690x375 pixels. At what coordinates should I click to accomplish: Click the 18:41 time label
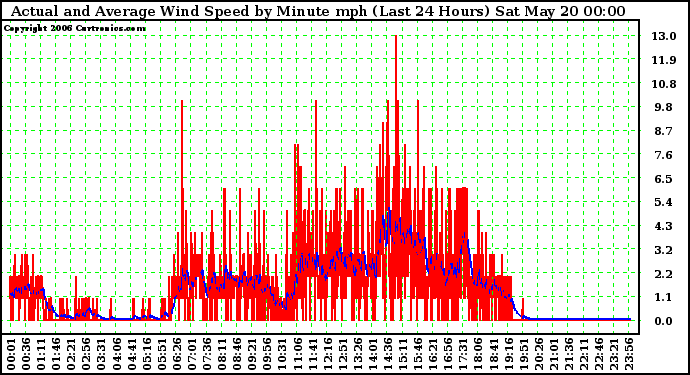pos(493,354)
